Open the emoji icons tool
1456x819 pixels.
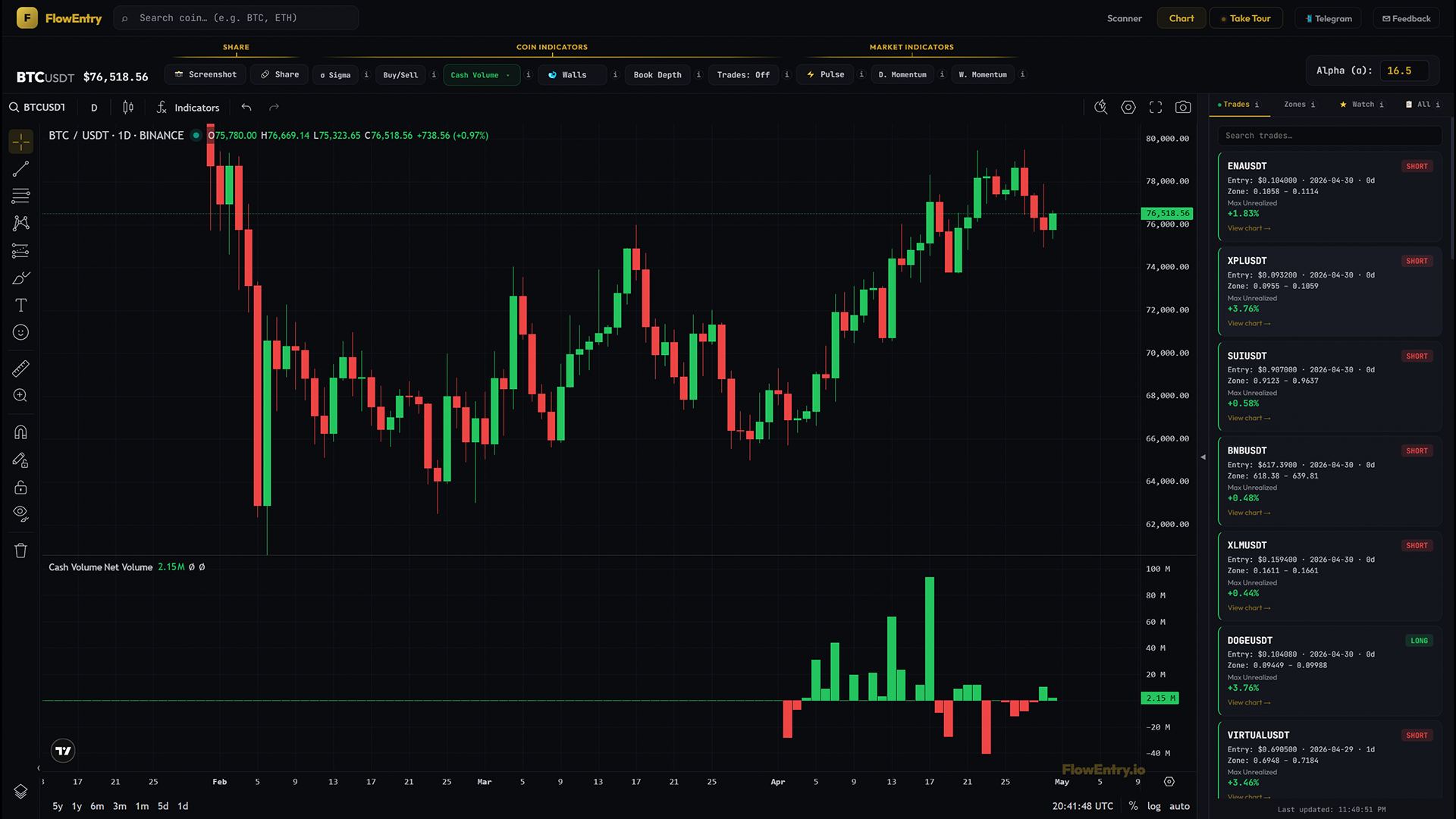20,332
